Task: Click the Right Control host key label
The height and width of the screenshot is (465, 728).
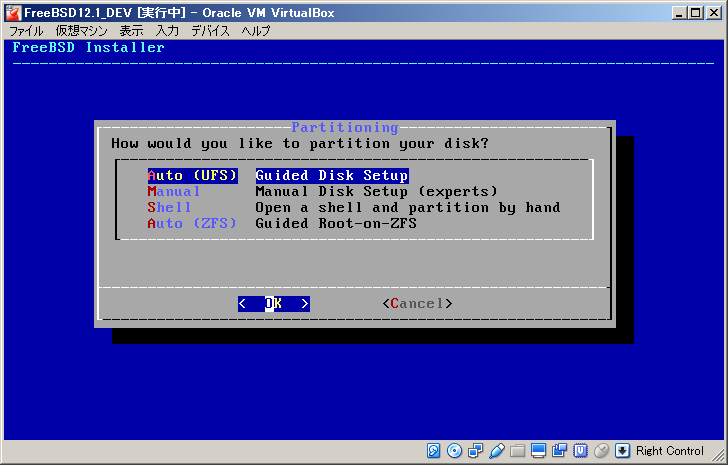Action: tap(670, 451)
